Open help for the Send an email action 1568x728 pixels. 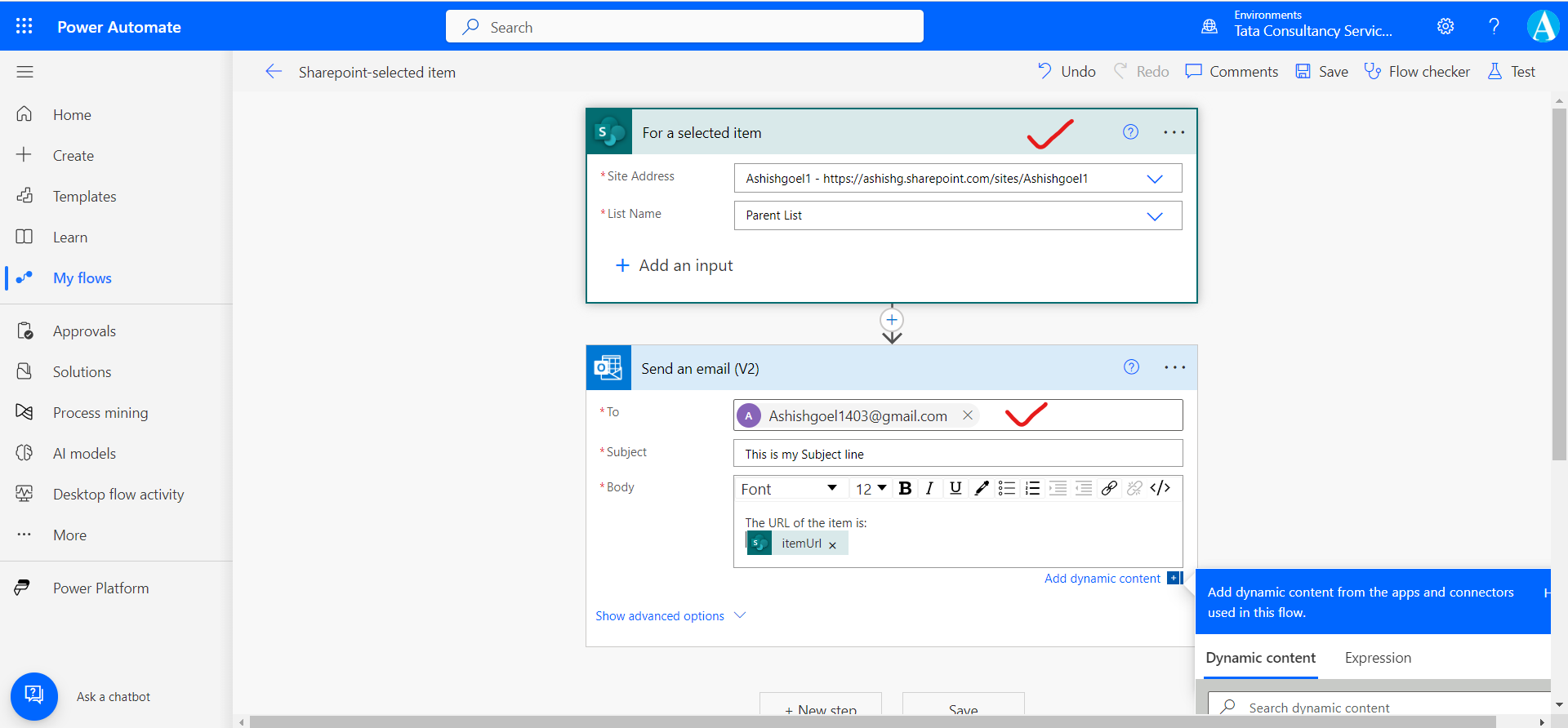coord(1131,367)
